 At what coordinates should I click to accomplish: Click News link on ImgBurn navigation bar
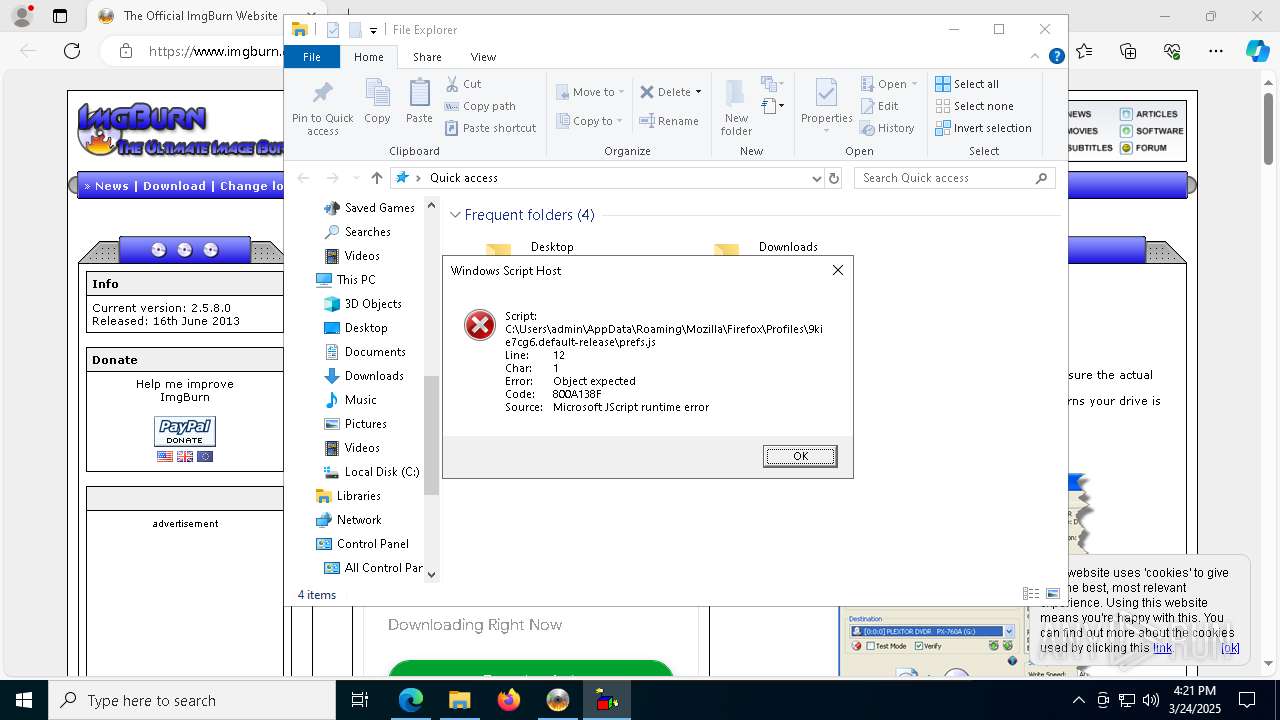tap(112, 186)
